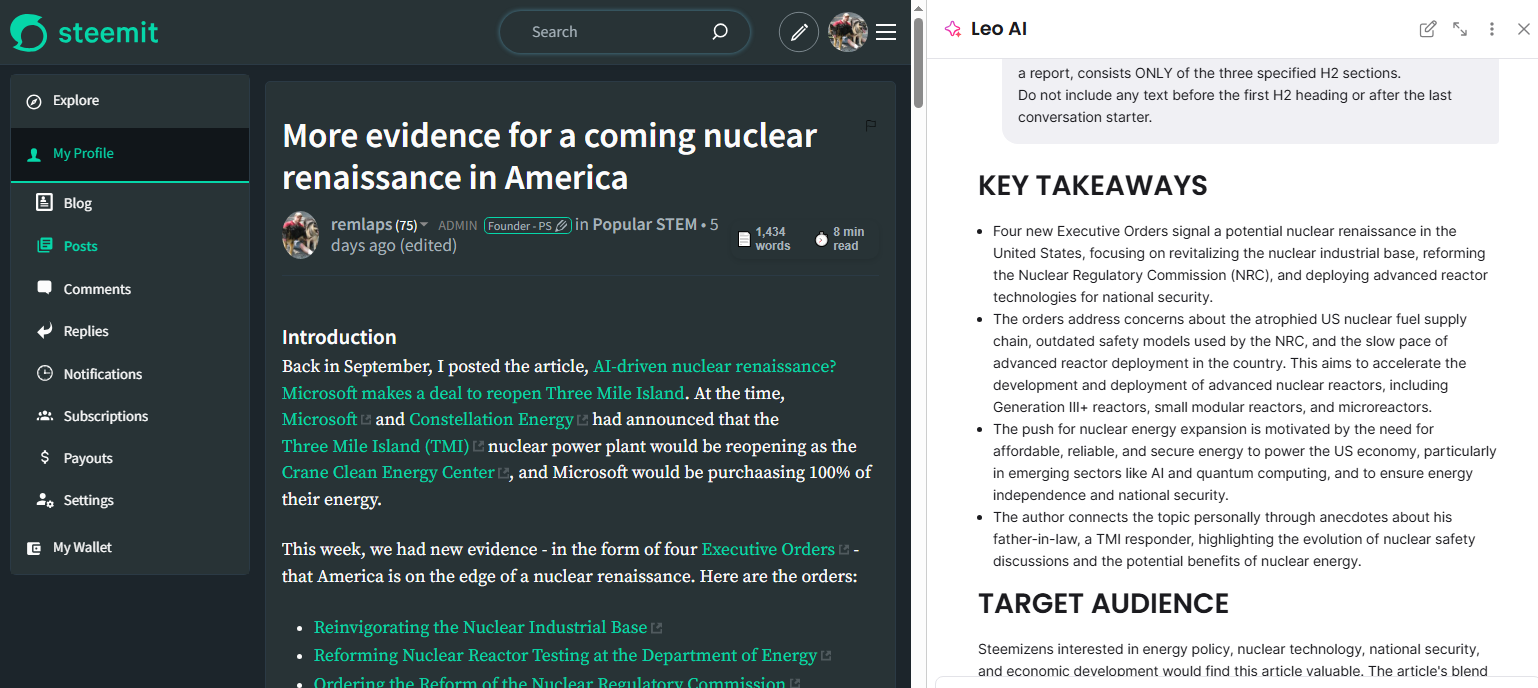Open the Three Mile Island (TMI) link

(375, 446)
